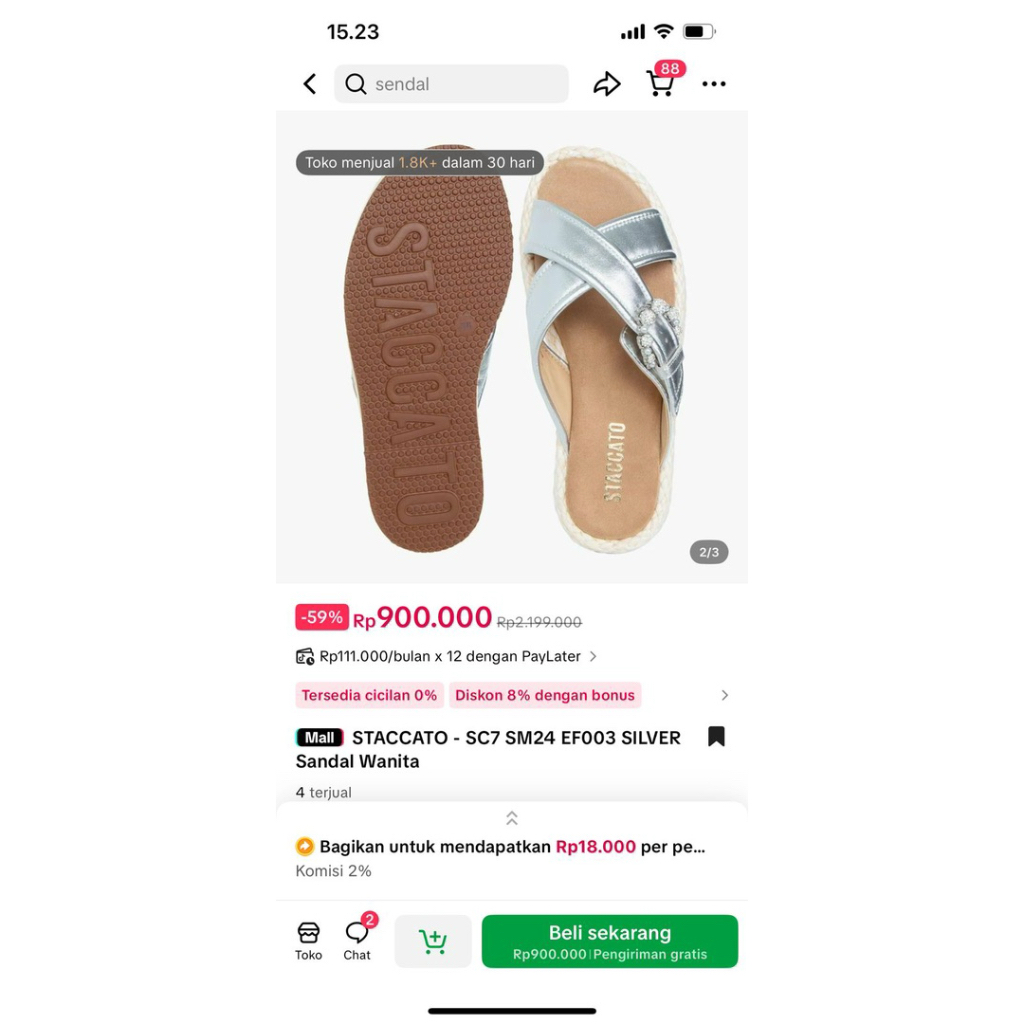This screenshot has height=1024, width=1024.
Task: Toggle the bookmark to save this product
Action: tap(717, 736)
